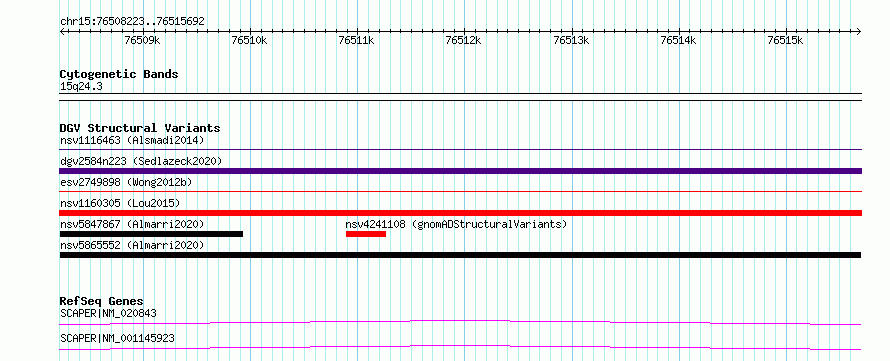
Task: Open nsv4241108 (gnomADStructuralVariants) label
Action: tap(456, 224)
